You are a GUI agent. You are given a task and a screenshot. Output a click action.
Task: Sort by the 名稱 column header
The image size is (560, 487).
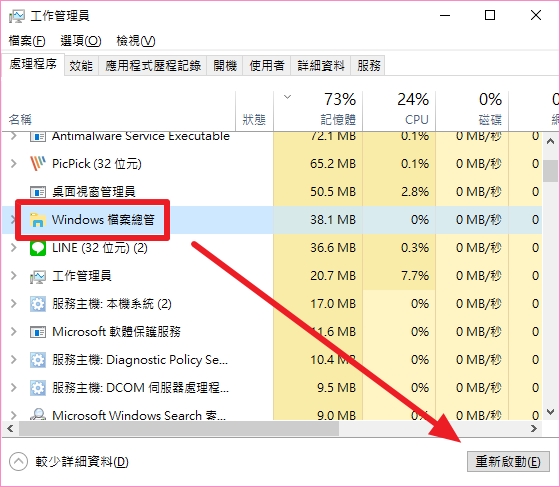(x=119, y=111)
